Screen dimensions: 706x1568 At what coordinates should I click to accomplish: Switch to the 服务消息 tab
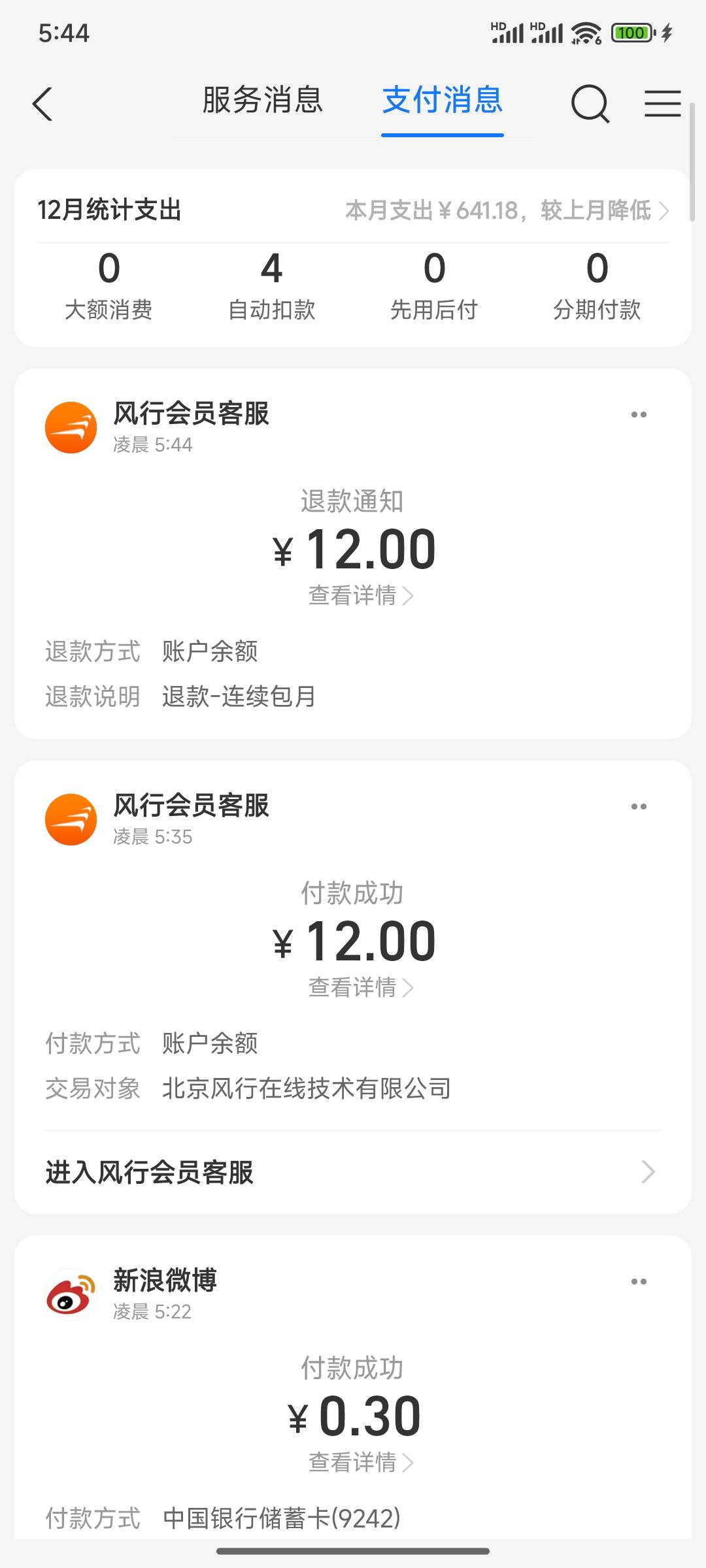pyautogui.click(x=262, y=101)
